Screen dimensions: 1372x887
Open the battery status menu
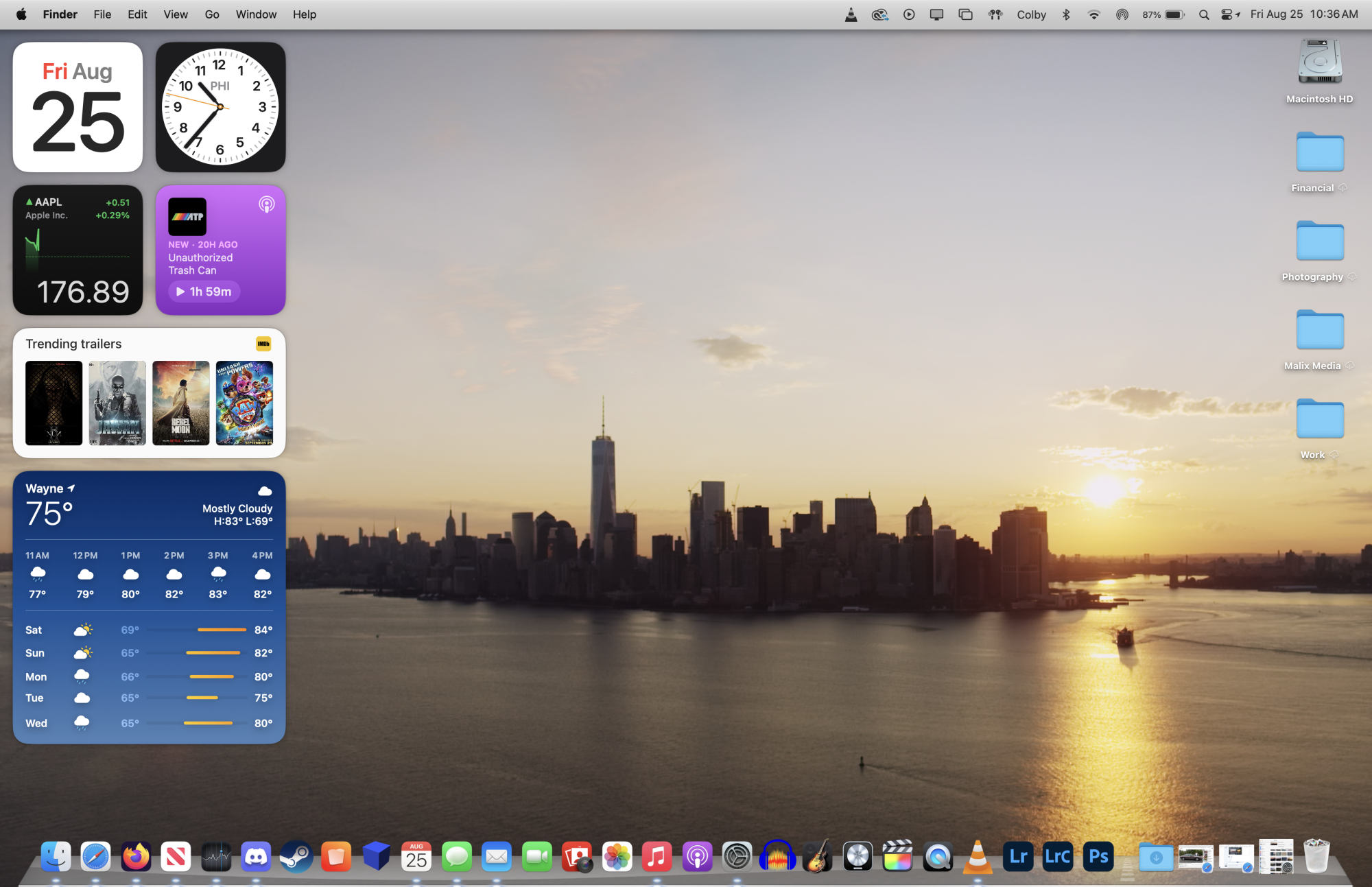1174,14
